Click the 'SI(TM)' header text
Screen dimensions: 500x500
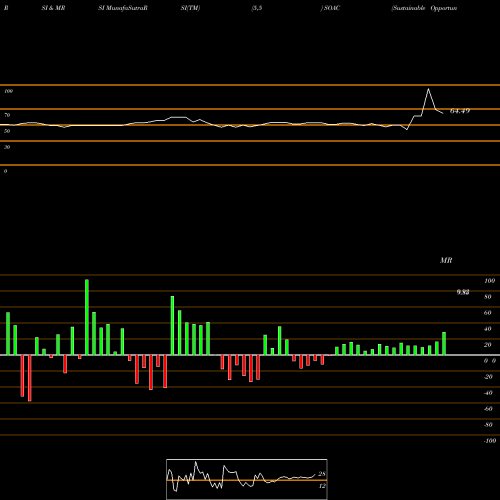click(x=190, y=8)
